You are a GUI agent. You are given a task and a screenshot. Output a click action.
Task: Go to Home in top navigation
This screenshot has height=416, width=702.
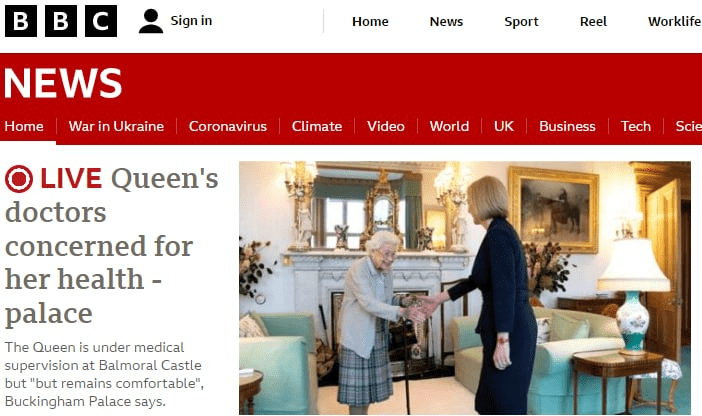(x=370, y=21)
